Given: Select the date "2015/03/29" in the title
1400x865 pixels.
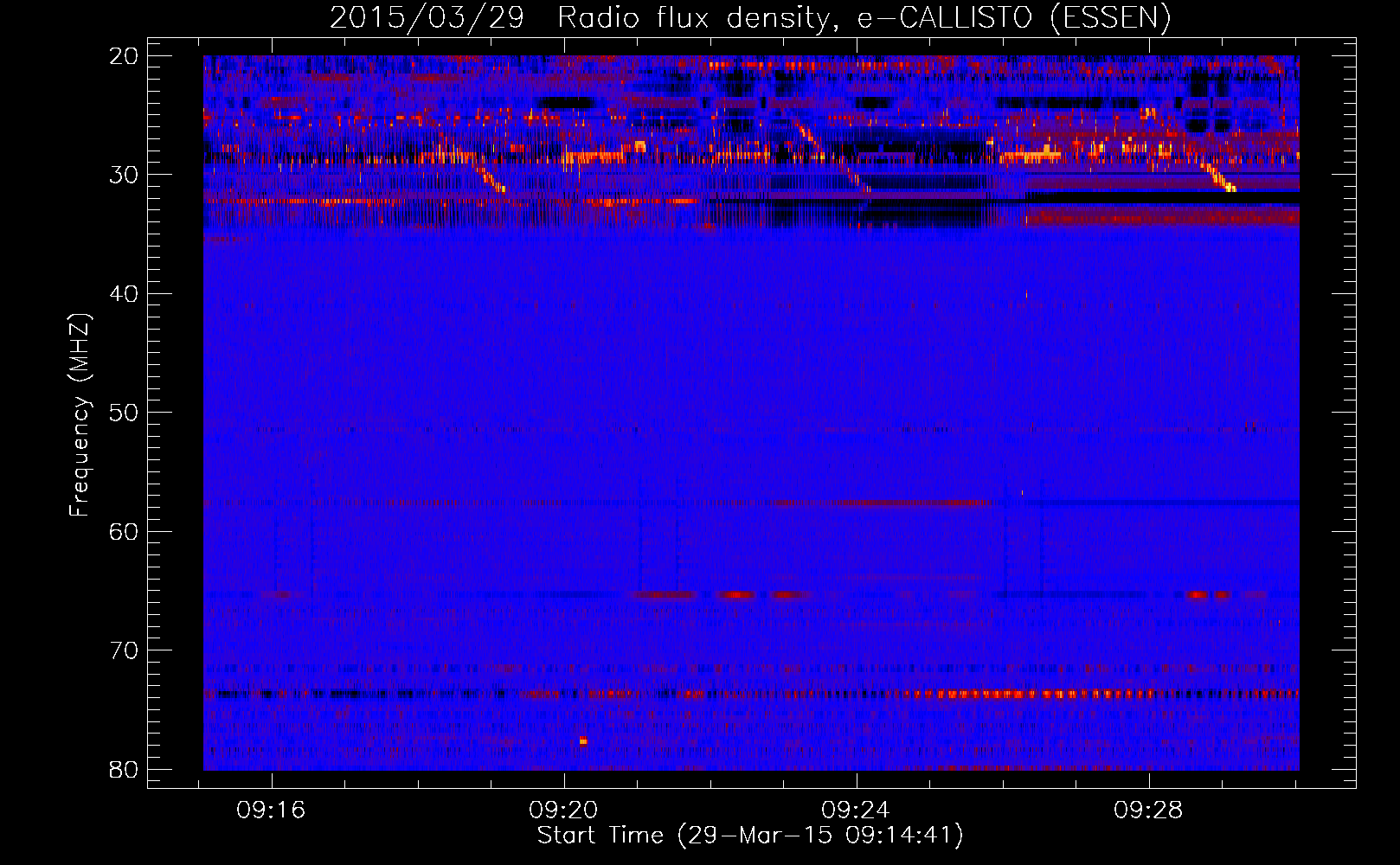Looking at the screenshot, I should 427,18.
